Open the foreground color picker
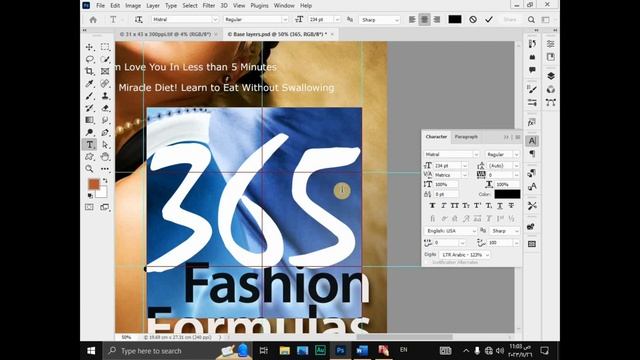This screenshot has height=360, width=640. [94, 184]
